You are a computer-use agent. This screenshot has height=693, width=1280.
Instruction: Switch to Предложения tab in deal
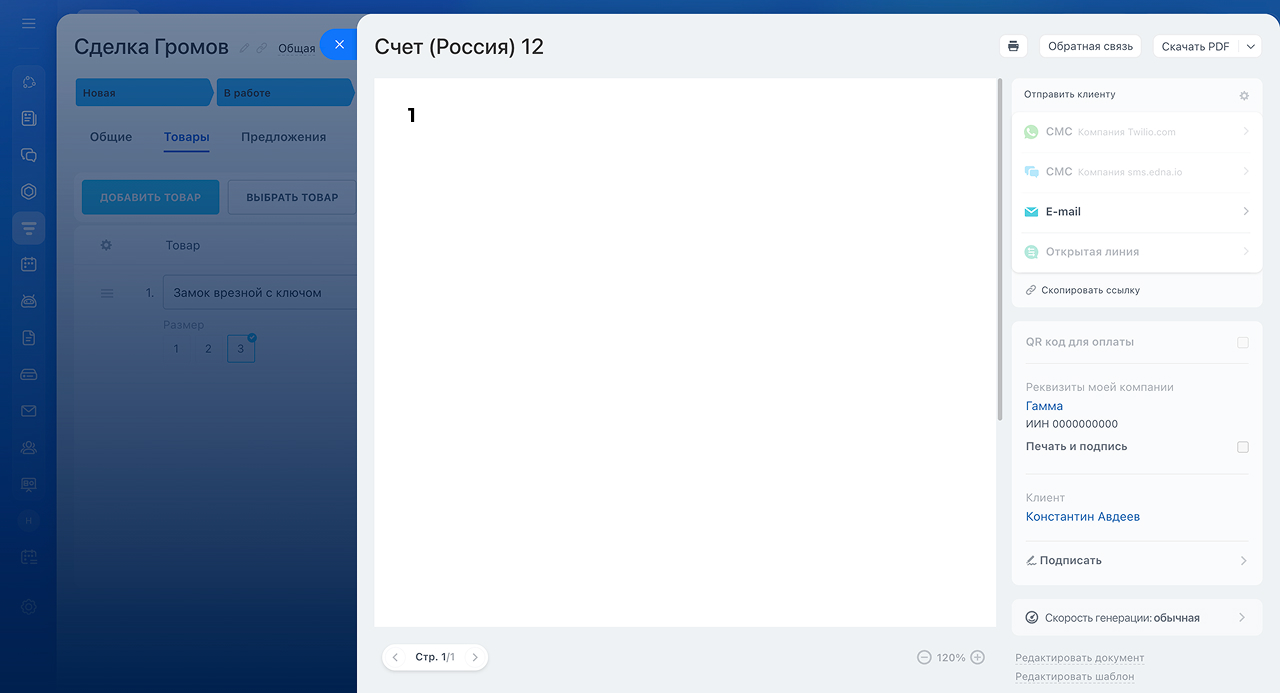(283, 137)
